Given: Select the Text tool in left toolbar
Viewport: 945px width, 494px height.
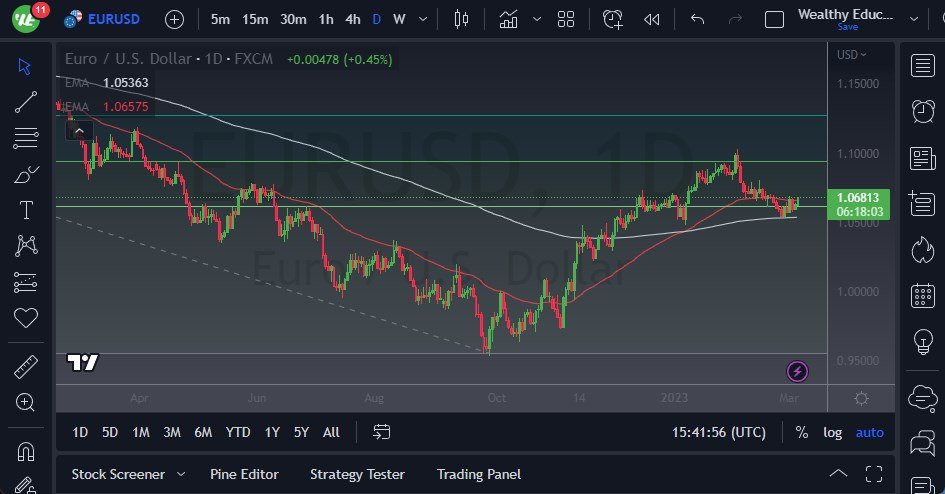Looking at the screenshot, I should pos(26,210).
